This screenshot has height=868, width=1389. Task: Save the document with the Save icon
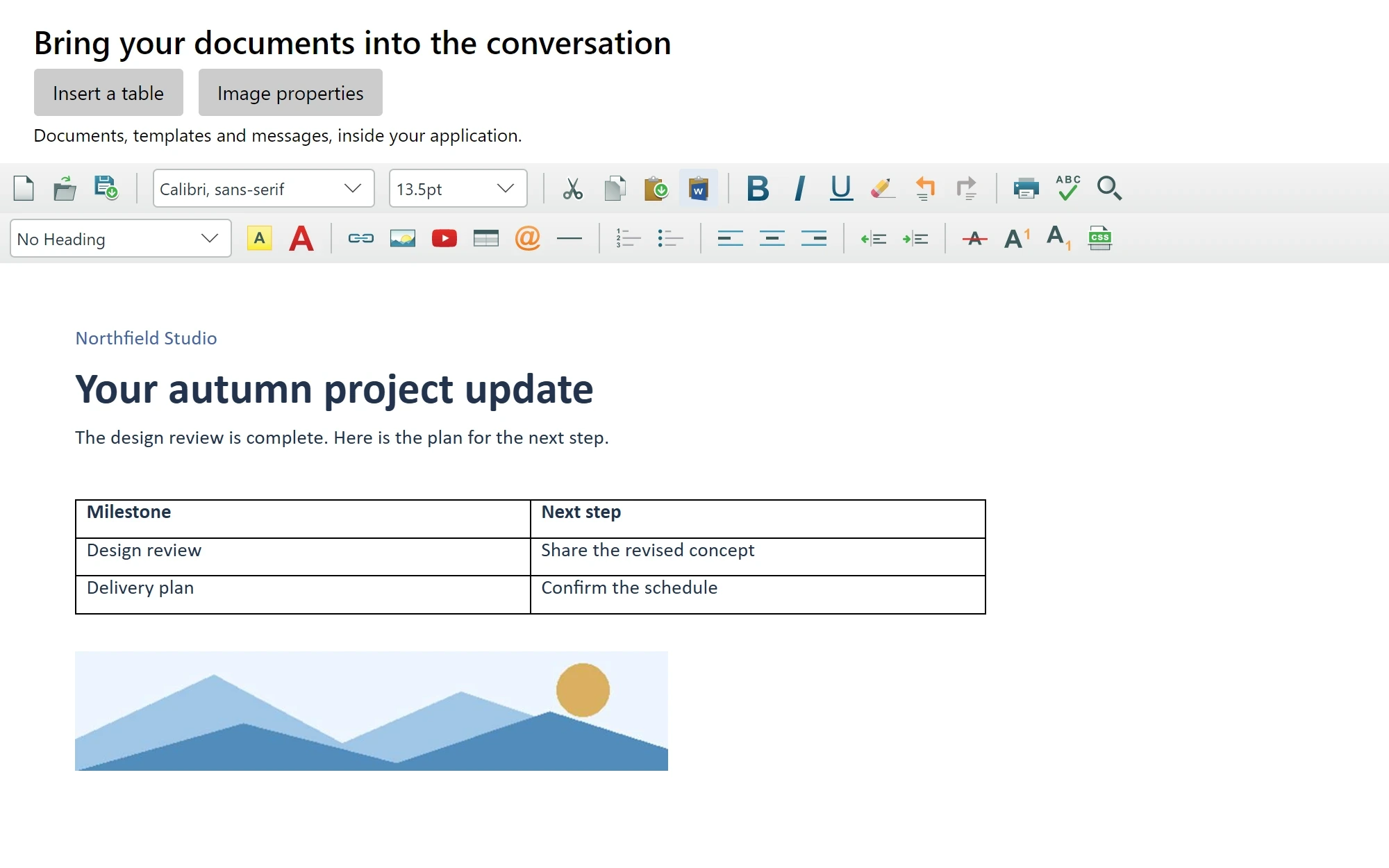[x=106, y=188]
